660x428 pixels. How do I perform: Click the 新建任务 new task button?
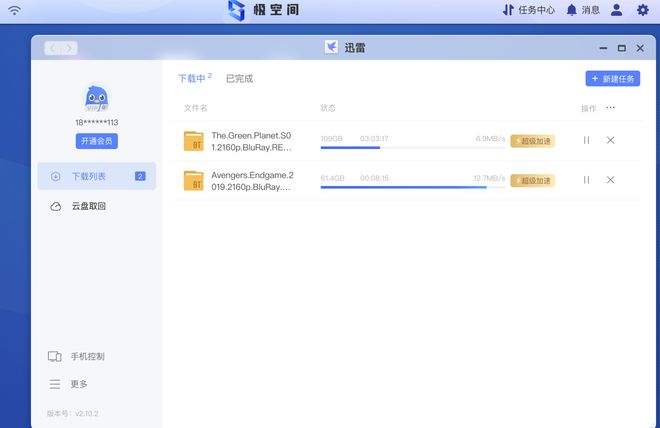pos(612,78)
